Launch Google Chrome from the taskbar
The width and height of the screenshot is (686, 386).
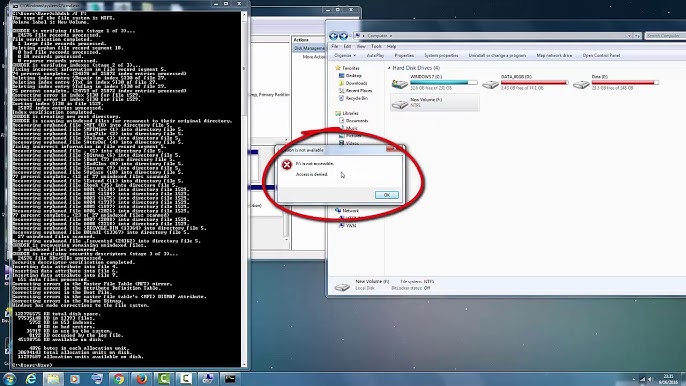tap(119, 379)
